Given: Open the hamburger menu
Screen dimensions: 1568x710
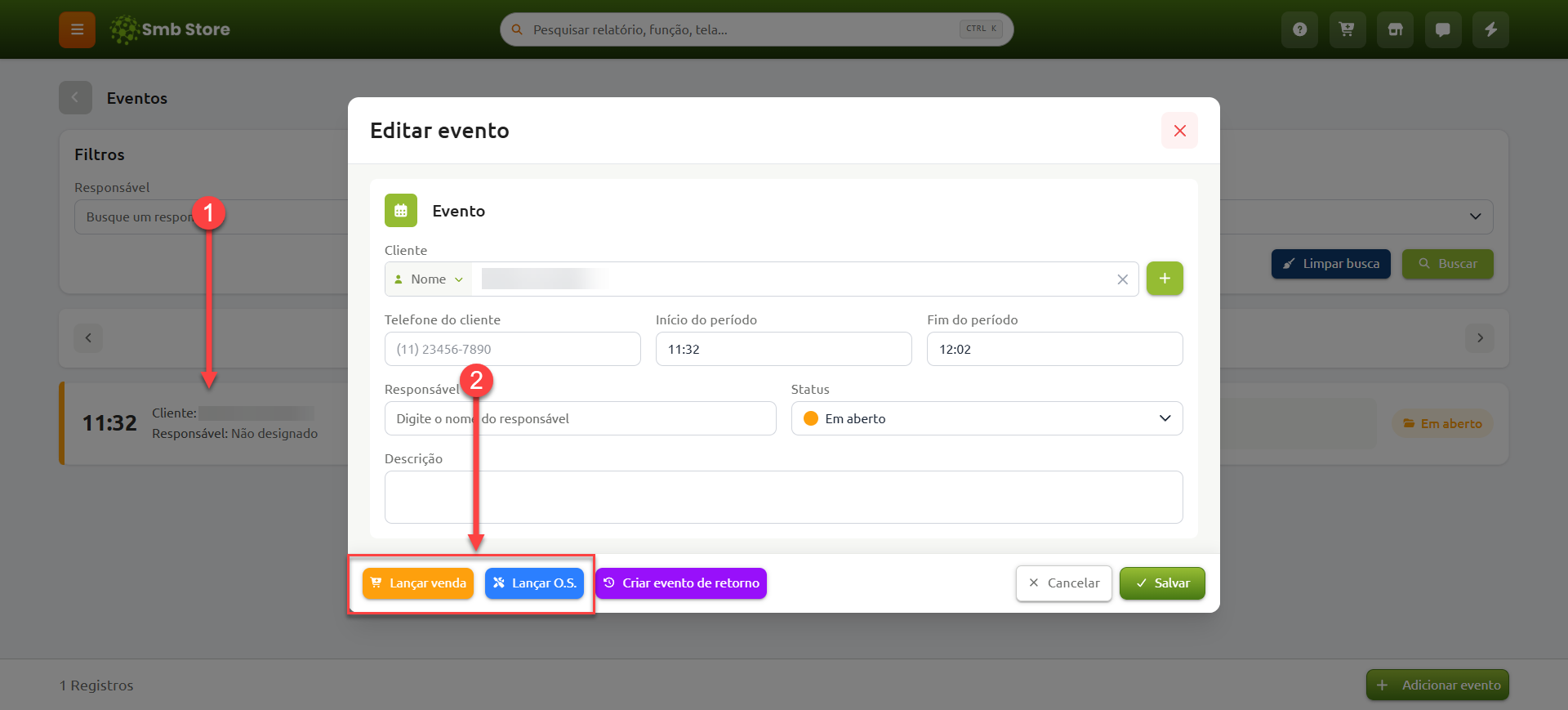Looking at the screenshot, I should point(77,29).
